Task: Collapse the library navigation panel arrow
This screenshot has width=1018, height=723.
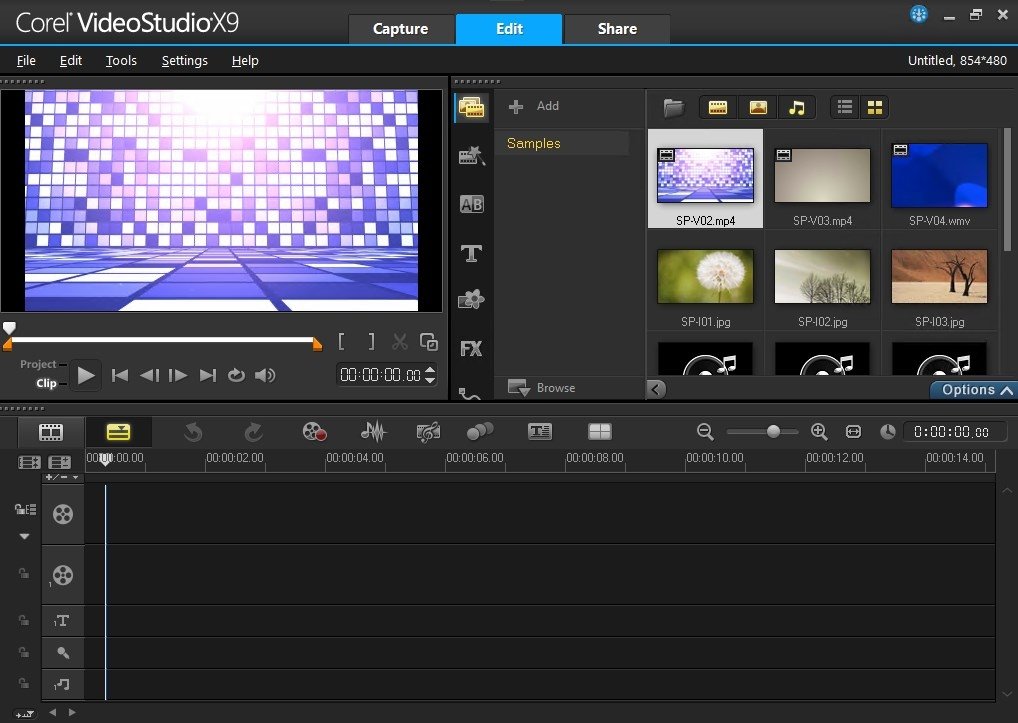Action: [x=656, y=389]
